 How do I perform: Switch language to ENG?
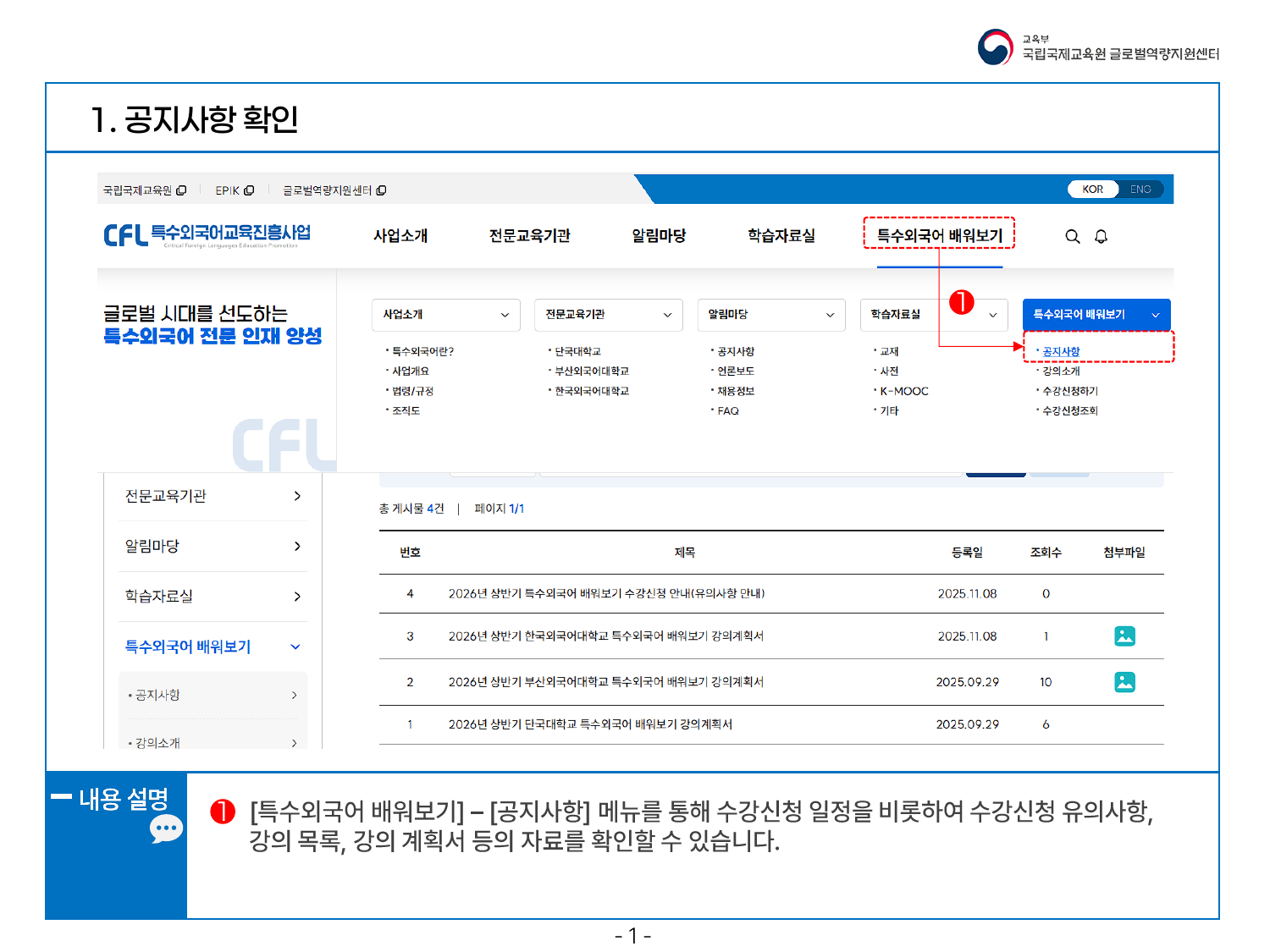1140,190
